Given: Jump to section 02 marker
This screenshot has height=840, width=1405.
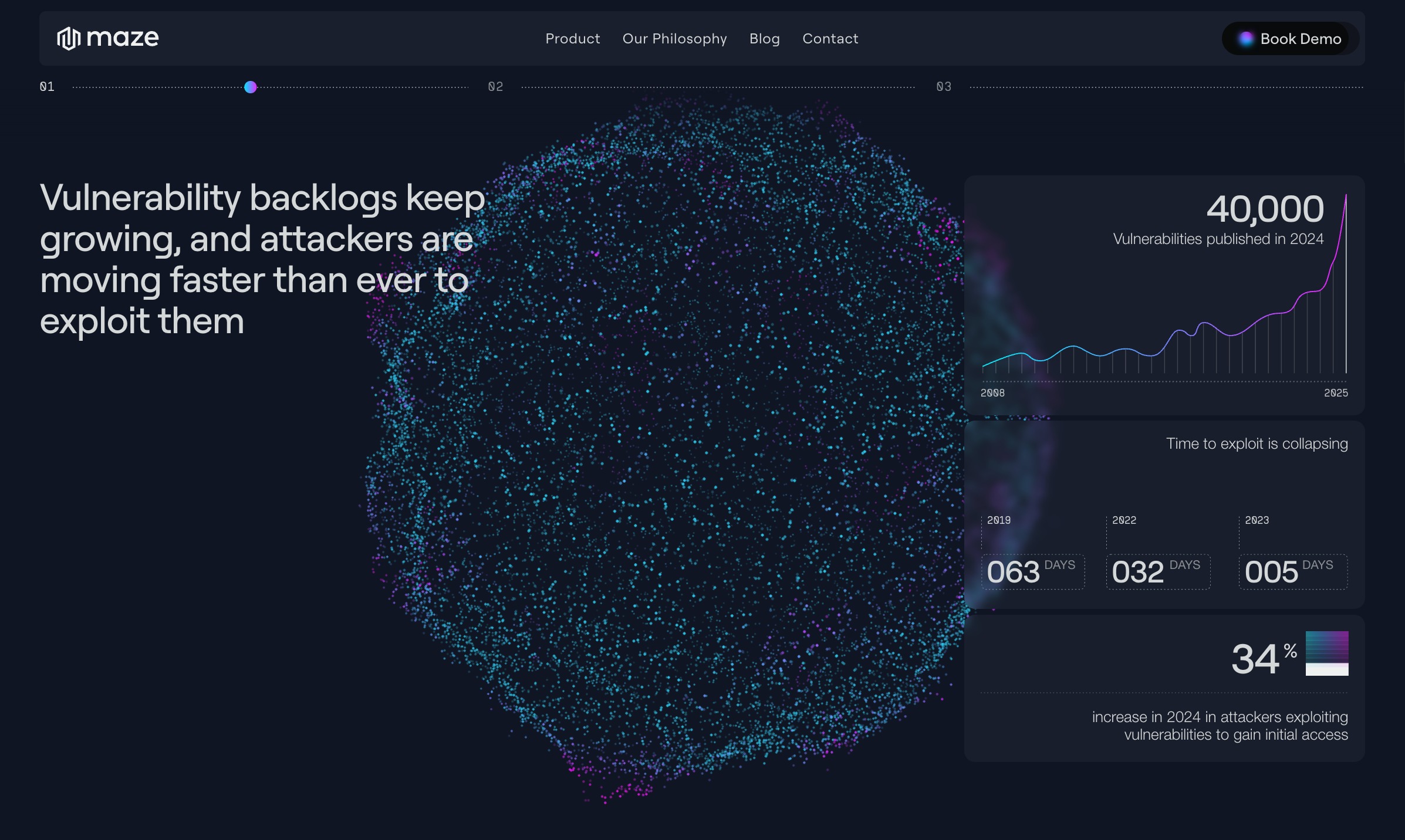Looking at the screenshot, I should point(495,87).
